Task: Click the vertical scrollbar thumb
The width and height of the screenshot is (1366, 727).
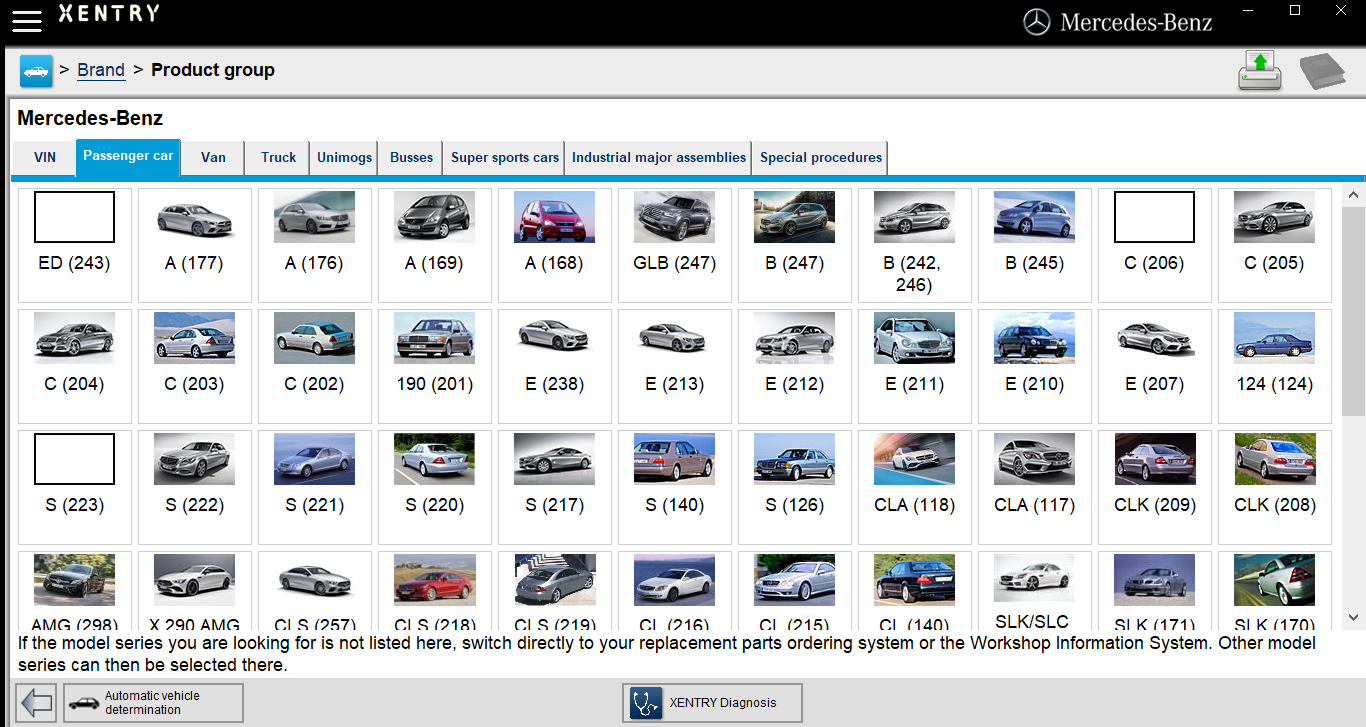Action: click(x=1353, y=311)
